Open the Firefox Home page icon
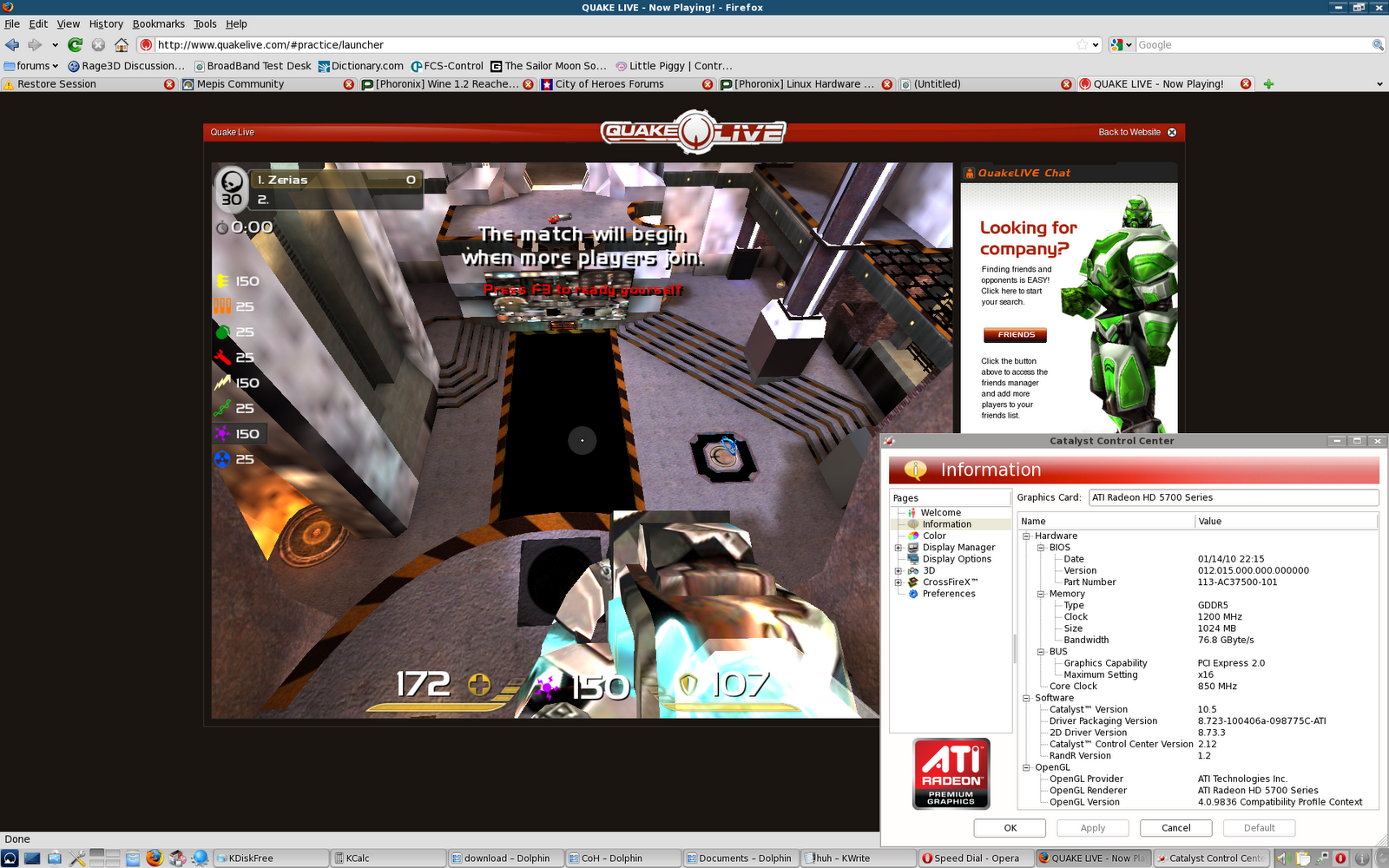1389x868 pixels. [122, 45]
